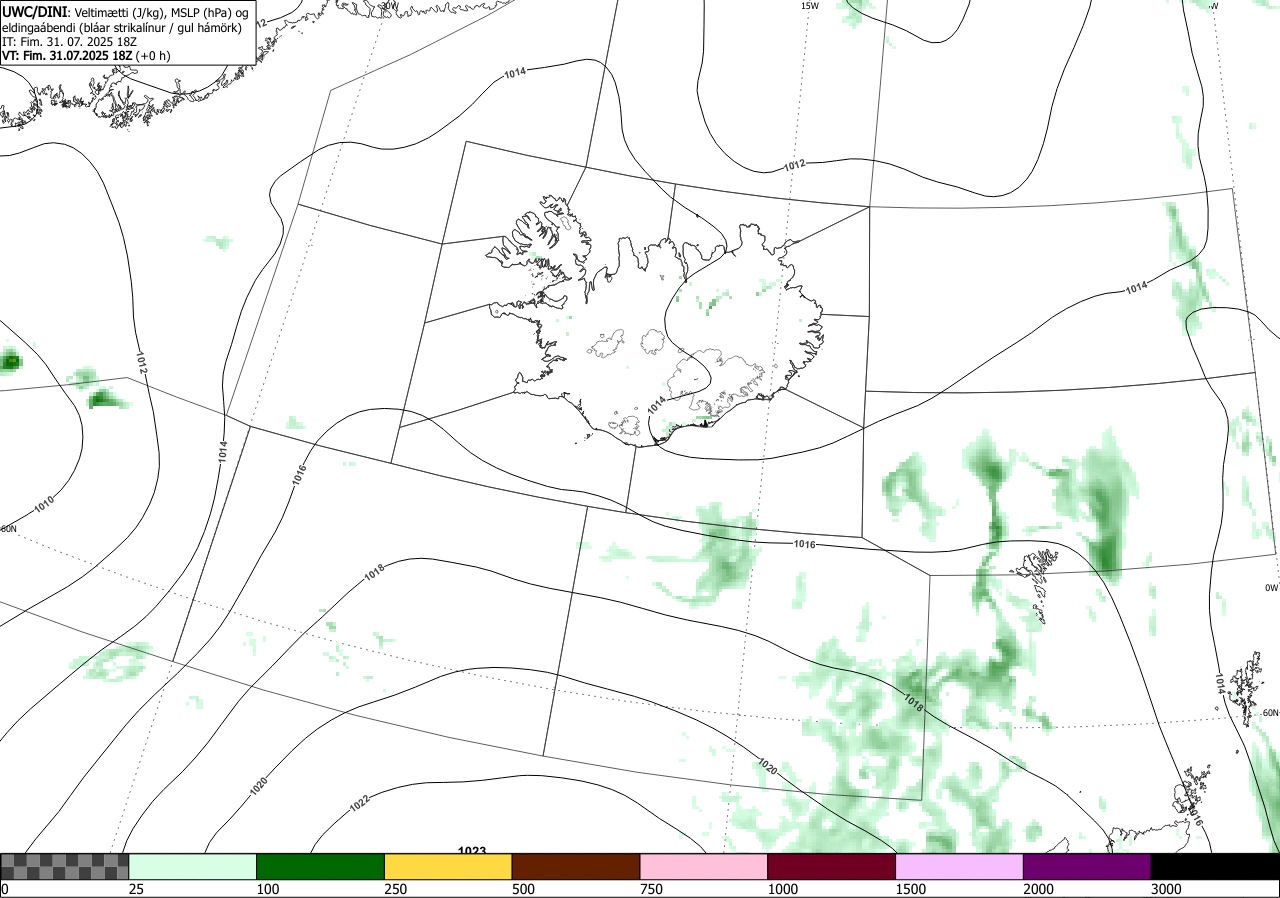Select the legend value label "250"
Image resolution: width=1280 pixels, height=898 pixels.
tap(395, 889)
